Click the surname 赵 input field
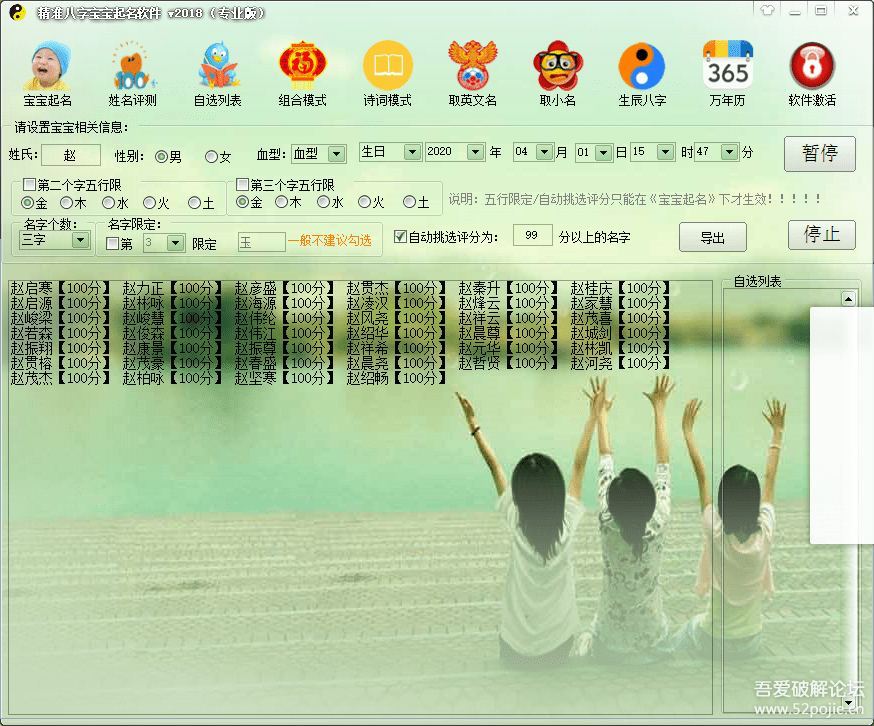 [x=71, y=152]
